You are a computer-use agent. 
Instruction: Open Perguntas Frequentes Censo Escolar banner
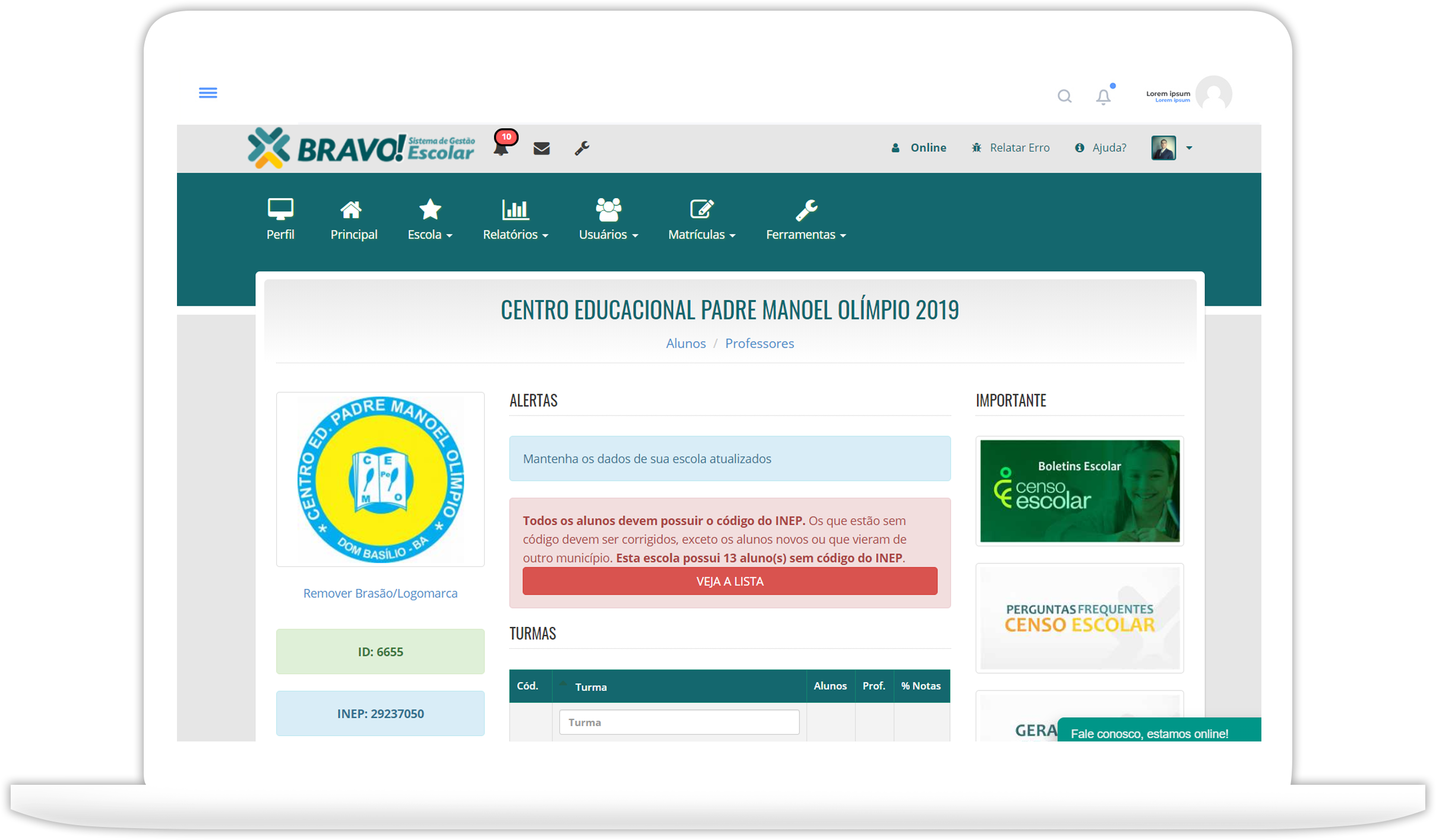(1080, 617)
